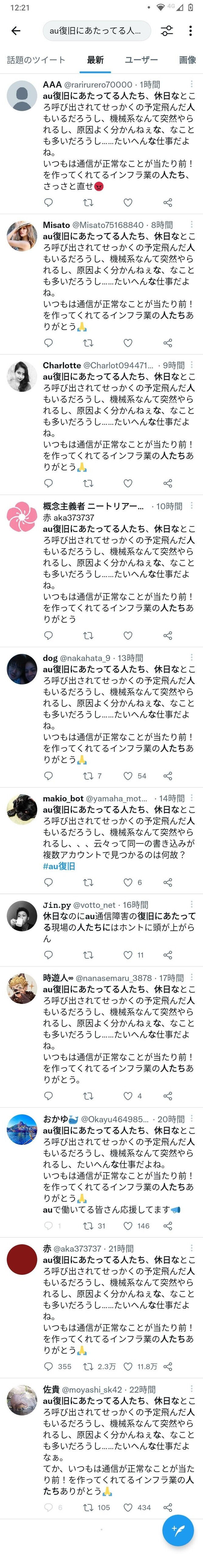Go back using the arrow icon
The image size is (203, 1568).
[16, 30]
